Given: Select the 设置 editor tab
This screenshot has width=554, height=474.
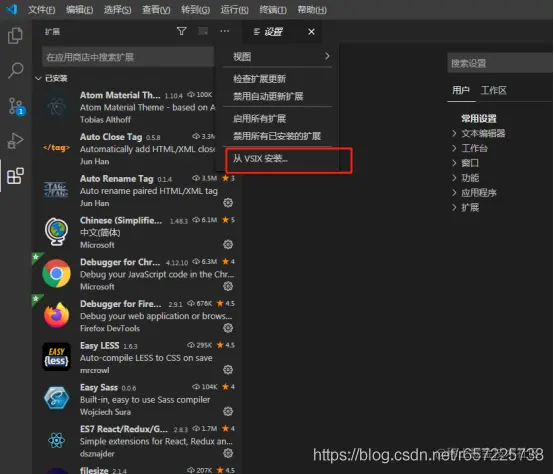Looking at the screenshot, I should (274, 32).
